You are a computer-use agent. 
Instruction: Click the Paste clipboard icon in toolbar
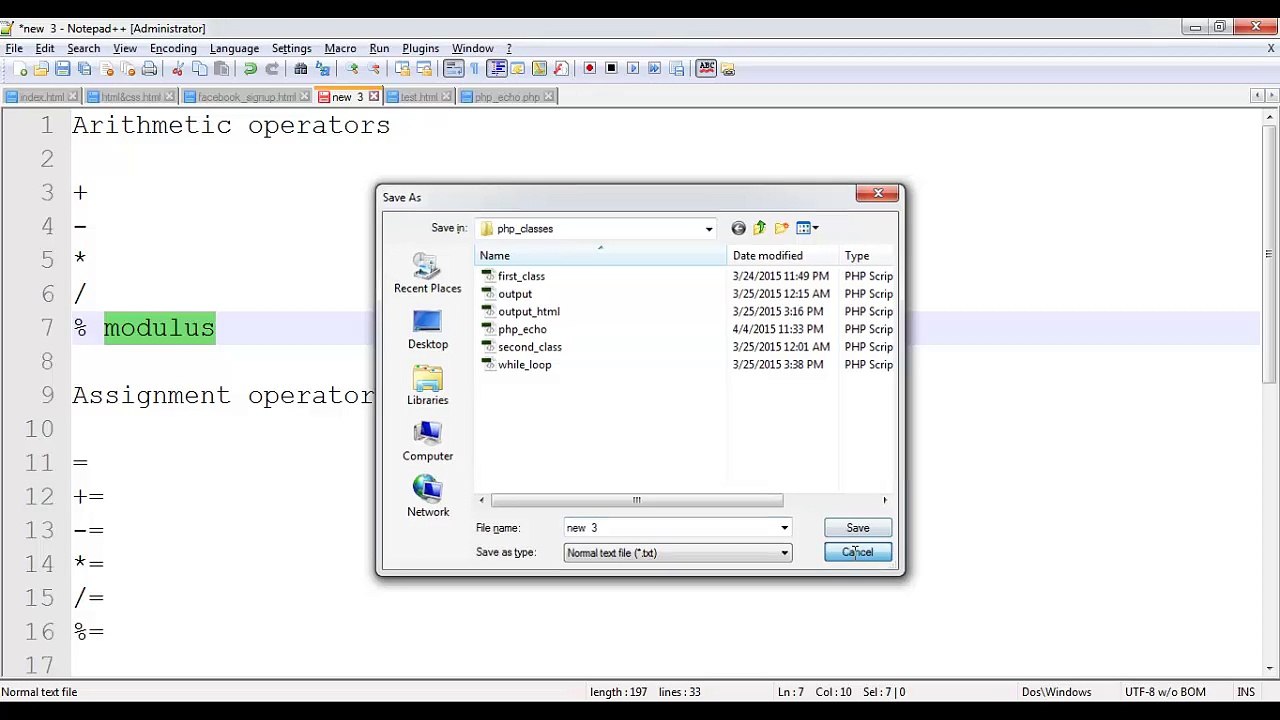[x=222, y=69]
